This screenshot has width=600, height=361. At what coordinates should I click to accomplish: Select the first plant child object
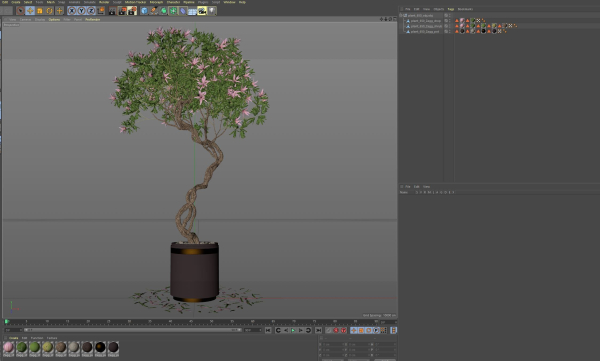[426, 21]
